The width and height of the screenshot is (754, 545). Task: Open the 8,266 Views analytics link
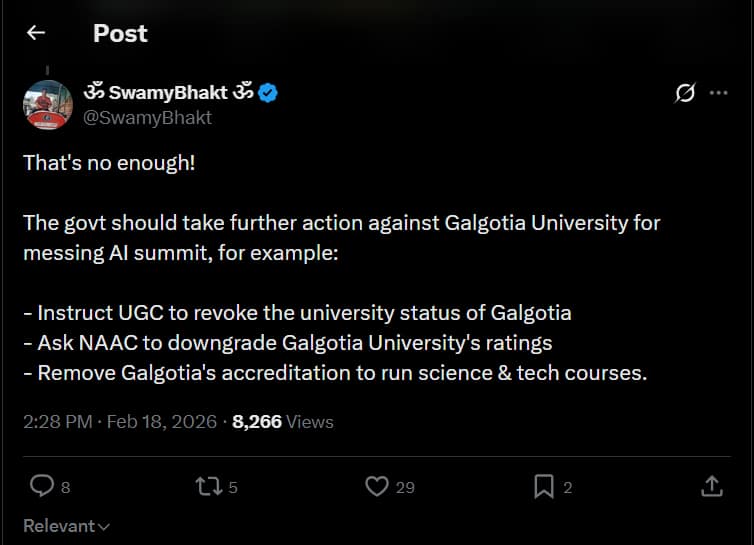283,422
